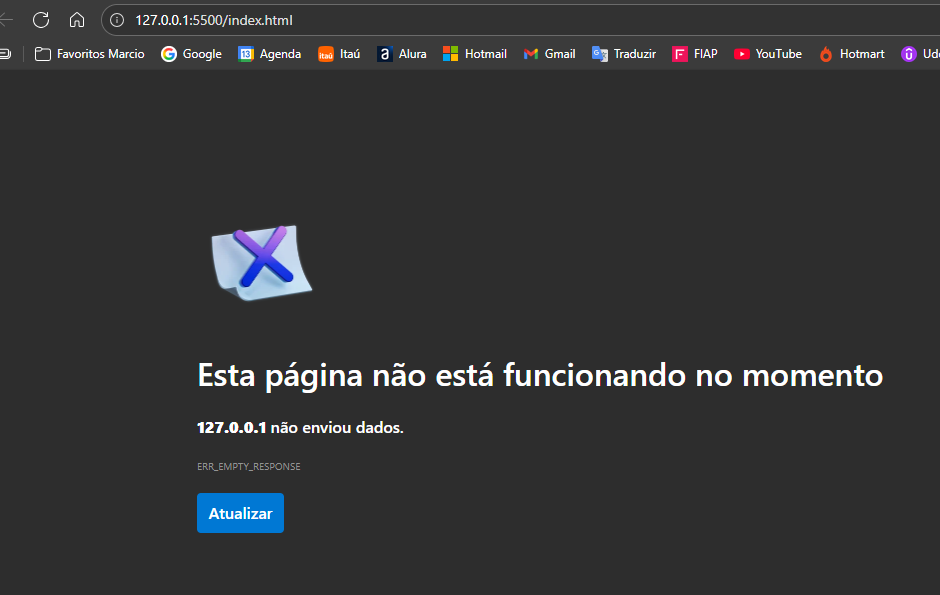Open the YouTube bookmark
The width and height of the screenshot is (940, 595).
[x=767, y=54]
